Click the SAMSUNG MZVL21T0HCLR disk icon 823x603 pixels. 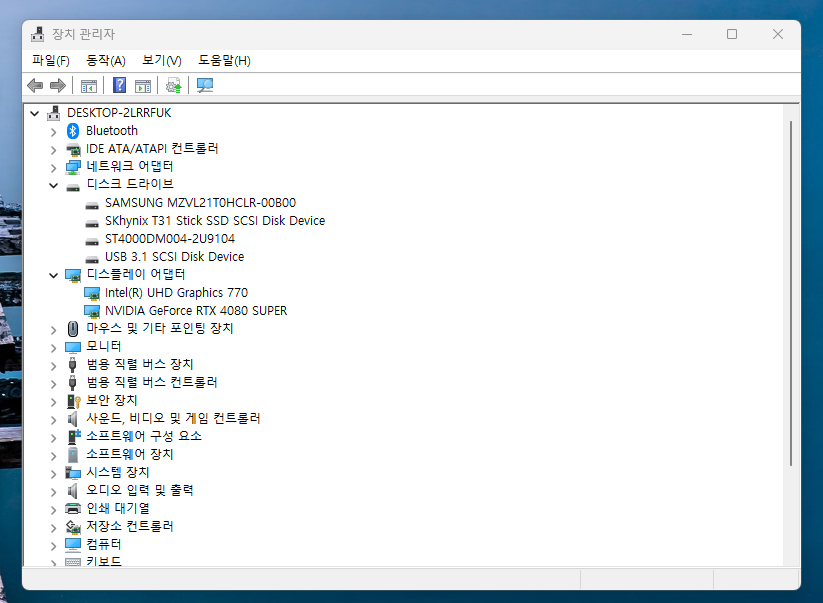tap(92, 205)
